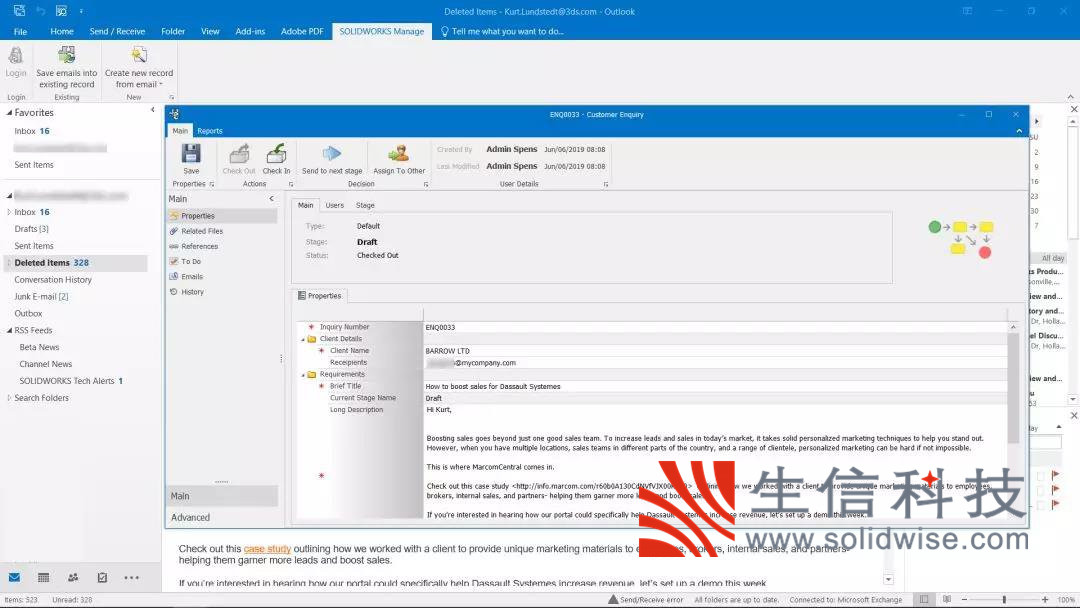Viewport: 1080px width, 608px height.
Task: Collapse the Outlook folder pane arrow
Action: (x=152, y=110)
